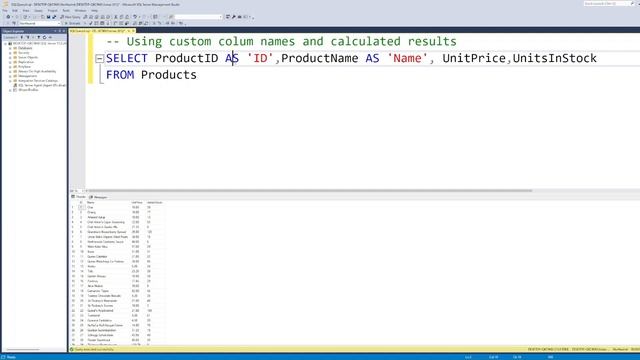Close the SQL query editor tab
The image size is (640, 360).
133,31
